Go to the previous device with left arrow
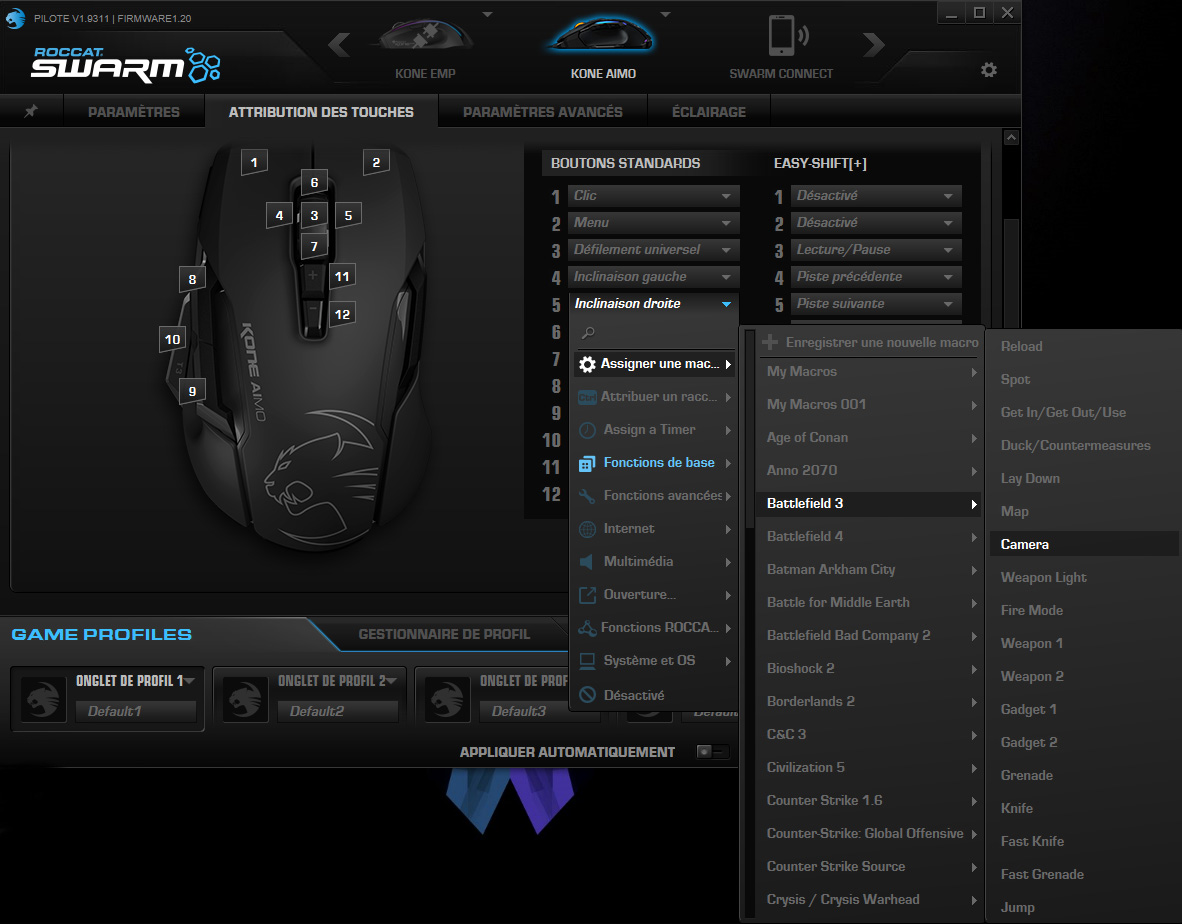This screenshot has height=924, width=1182. [x=339, y=45]
